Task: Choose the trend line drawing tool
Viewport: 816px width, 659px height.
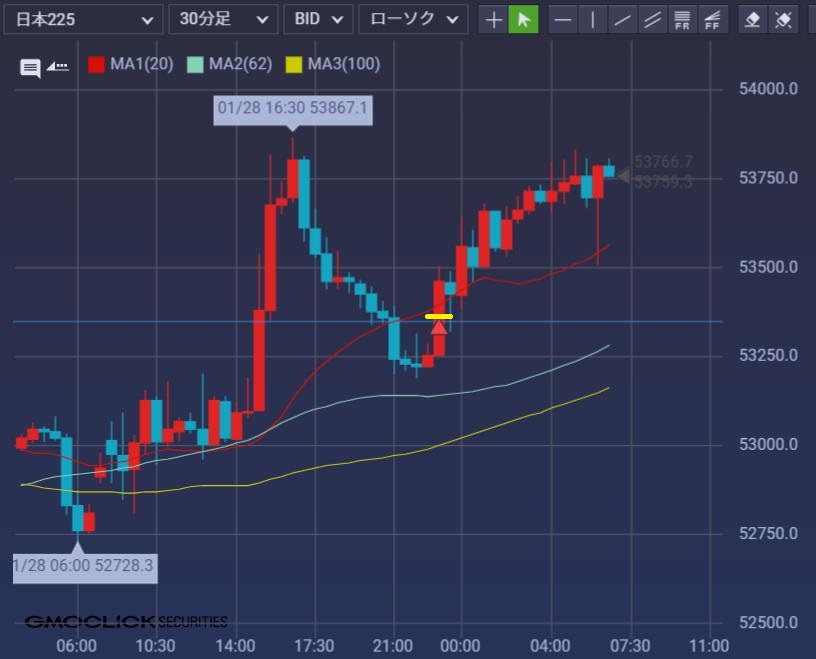Action: pos(623,19)
